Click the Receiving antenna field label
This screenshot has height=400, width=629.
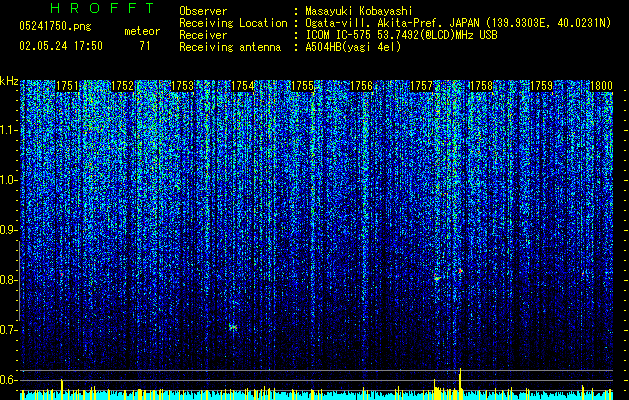(x=230, y=47)
